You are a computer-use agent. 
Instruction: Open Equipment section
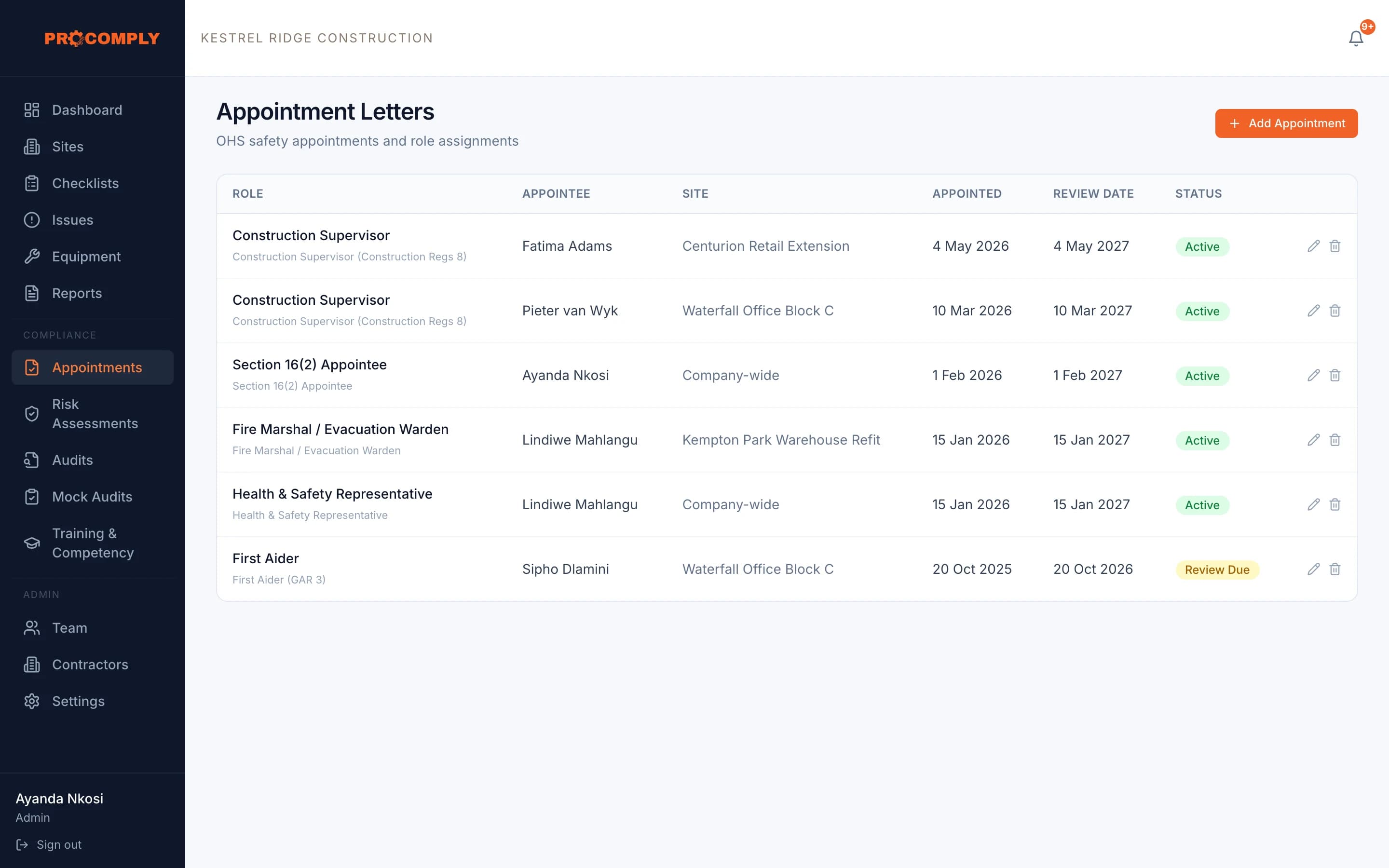(93, 257)
